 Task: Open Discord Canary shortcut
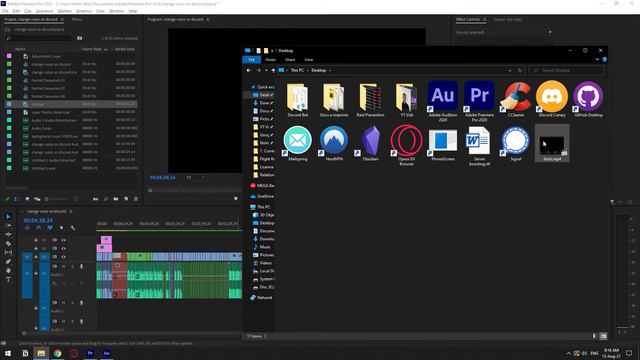click(552, 99)
